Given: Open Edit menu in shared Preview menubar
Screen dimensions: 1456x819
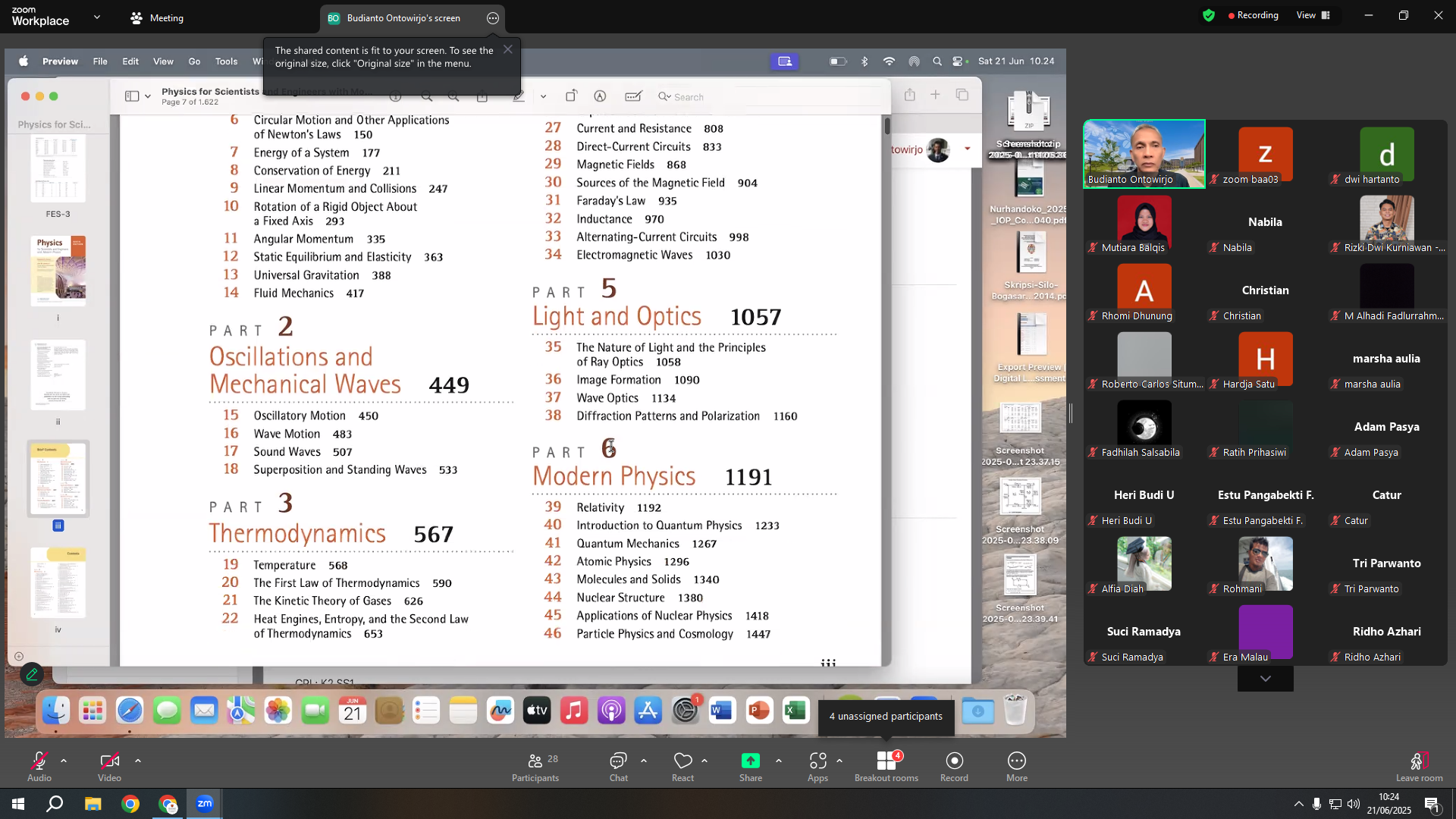Looking at the screenshot, I should click(130, 61).
